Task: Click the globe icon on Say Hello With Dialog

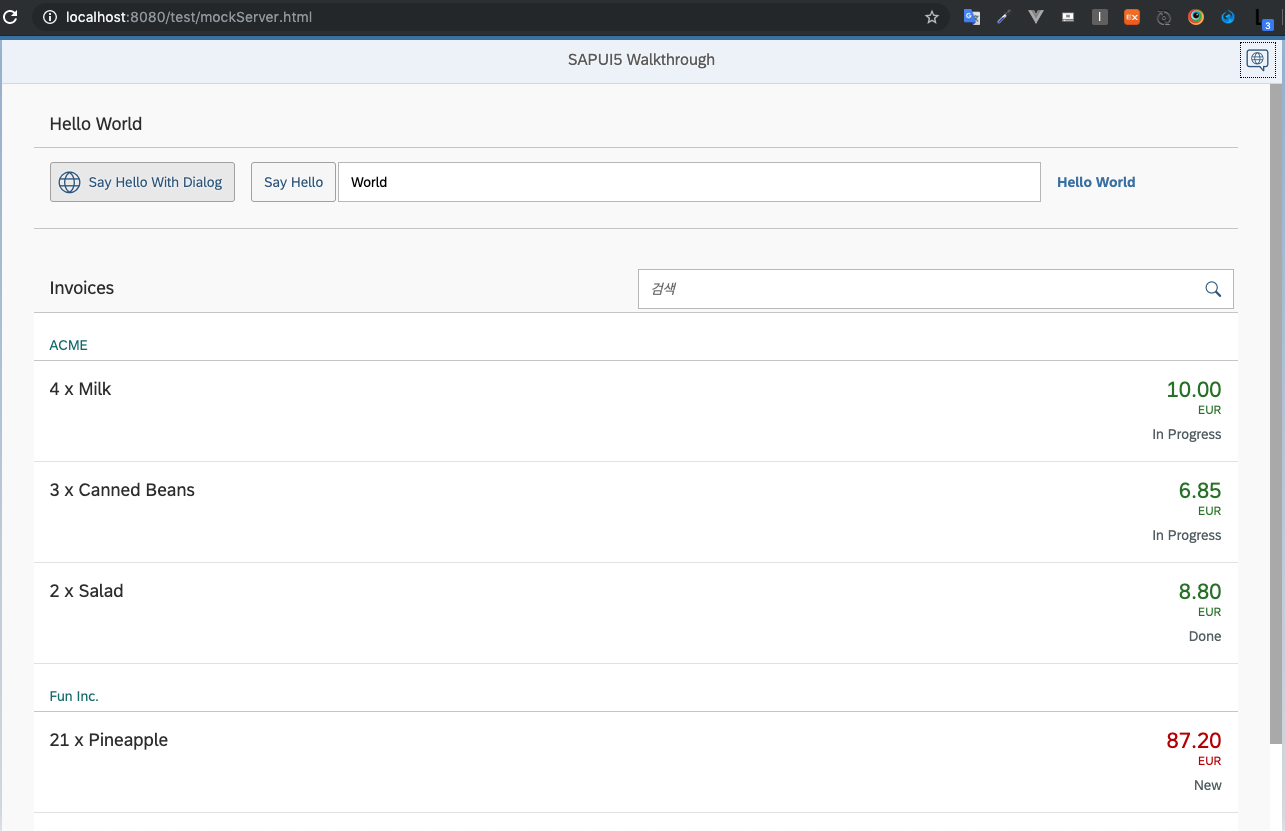Action: click(x=69, y=182)
